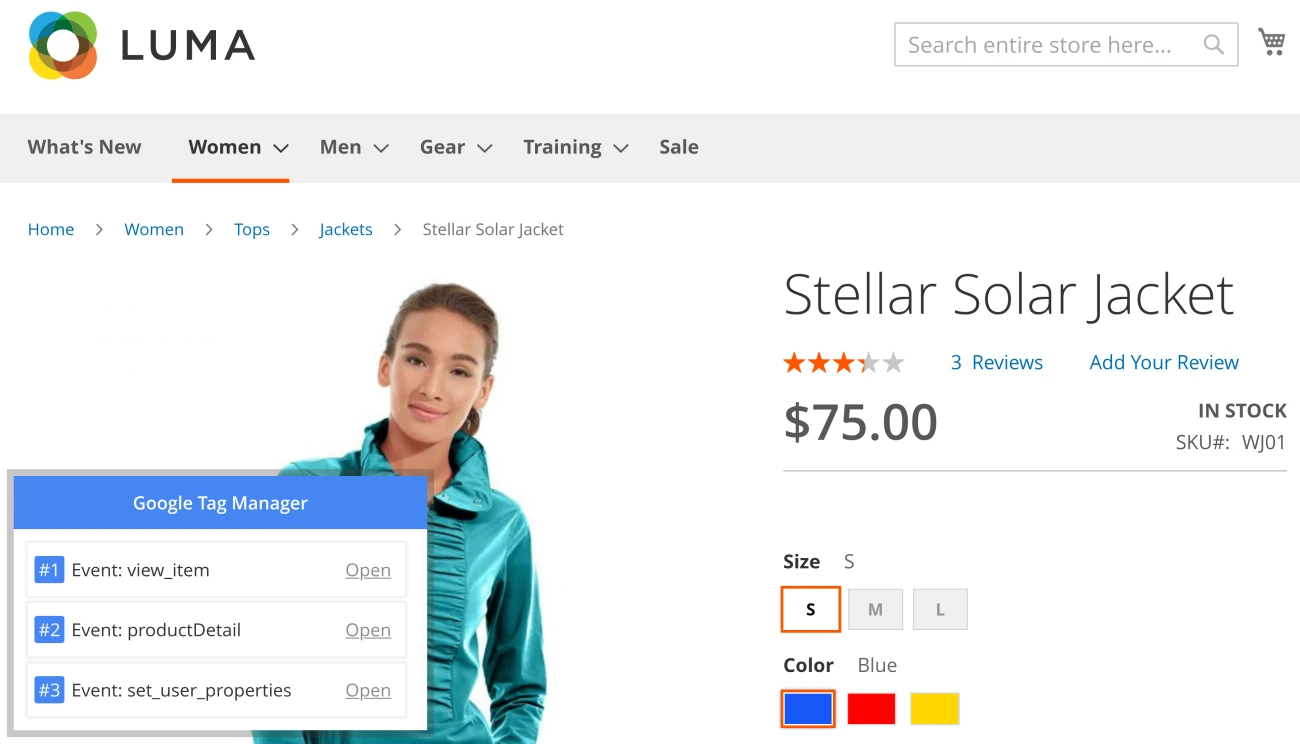This screenshot has height=744, width=1300.
Task: Click the #3 set_user_properties event badge
Action: 49,690
